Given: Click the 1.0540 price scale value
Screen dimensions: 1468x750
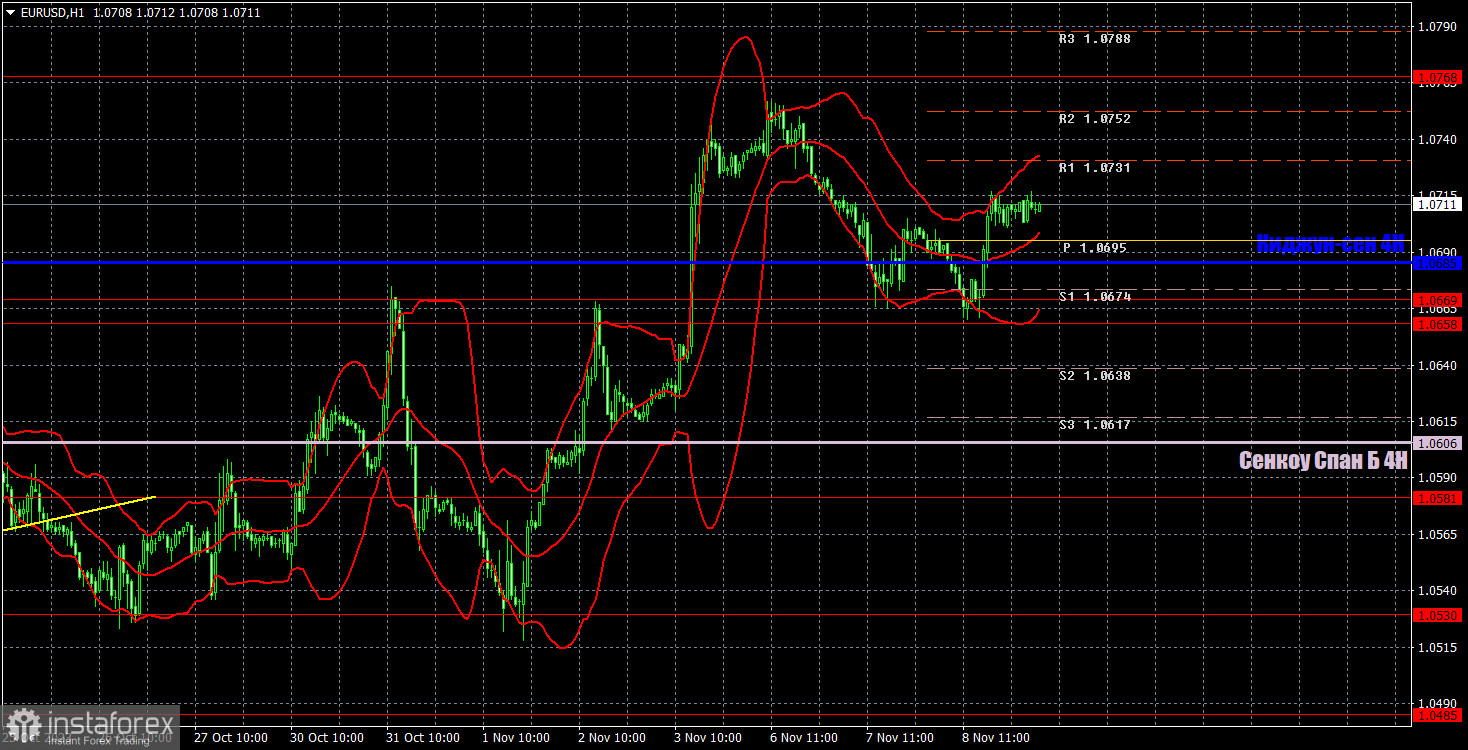Looking at the screenshot, I should pos(1436,591).
